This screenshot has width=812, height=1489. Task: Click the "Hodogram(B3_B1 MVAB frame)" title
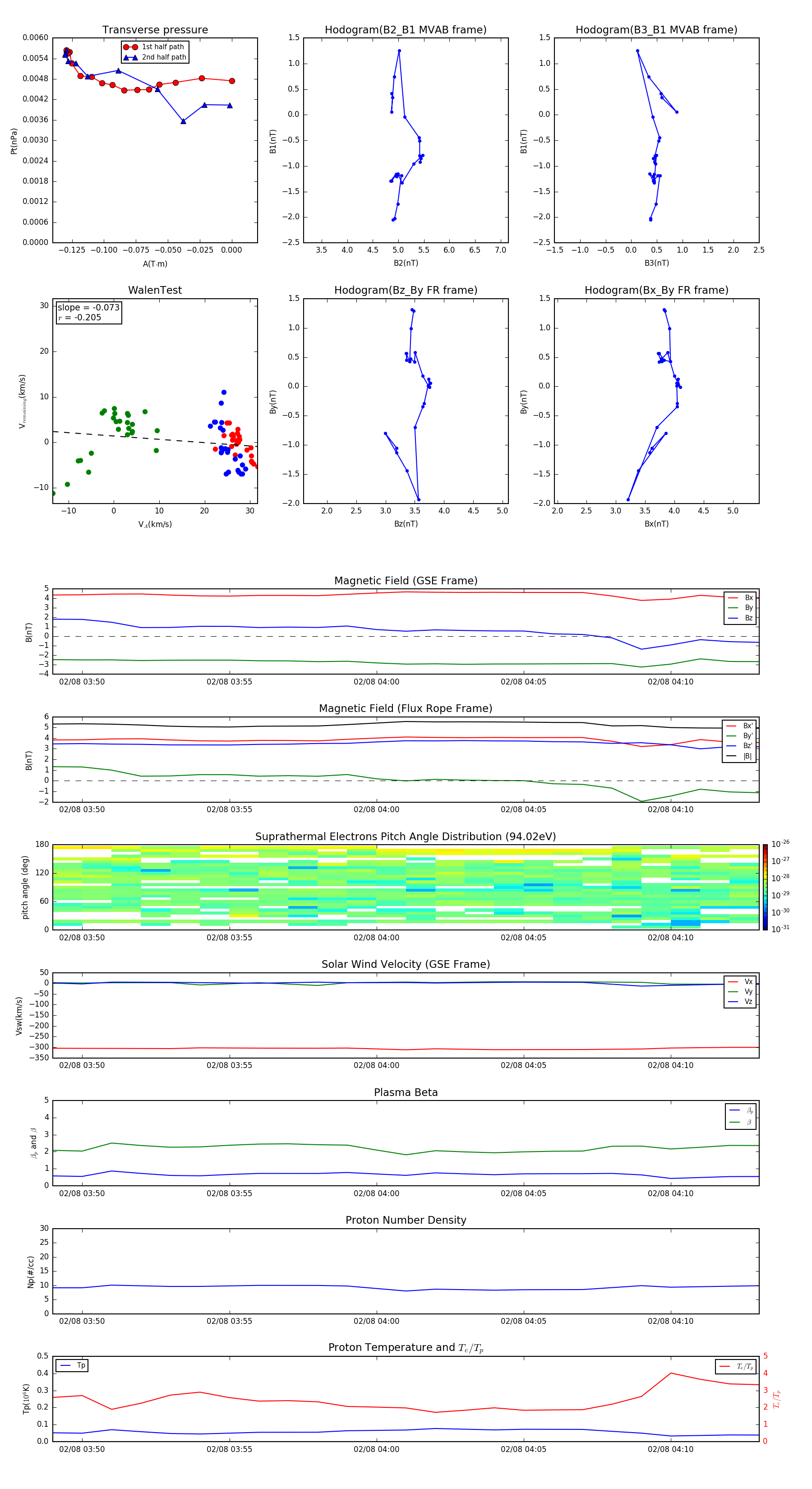pyautogui.click(x=656, y=29)
